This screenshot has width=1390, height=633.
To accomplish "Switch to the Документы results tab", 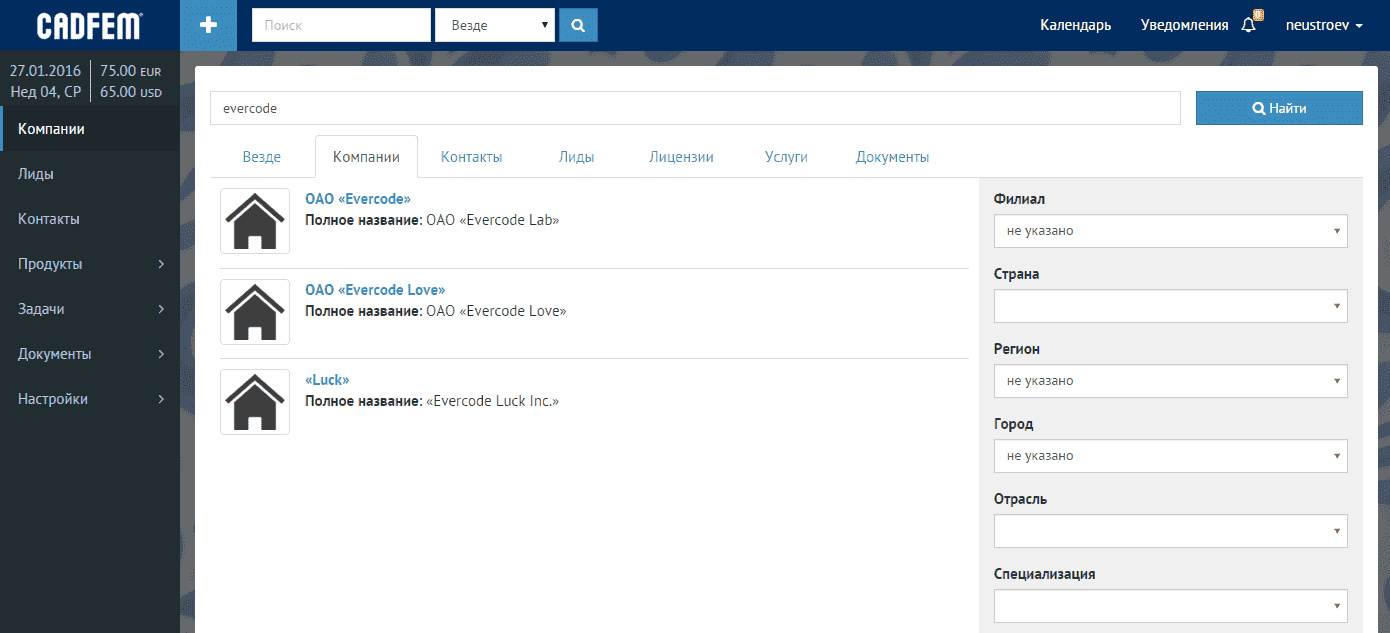I will [x=892, y=157].
